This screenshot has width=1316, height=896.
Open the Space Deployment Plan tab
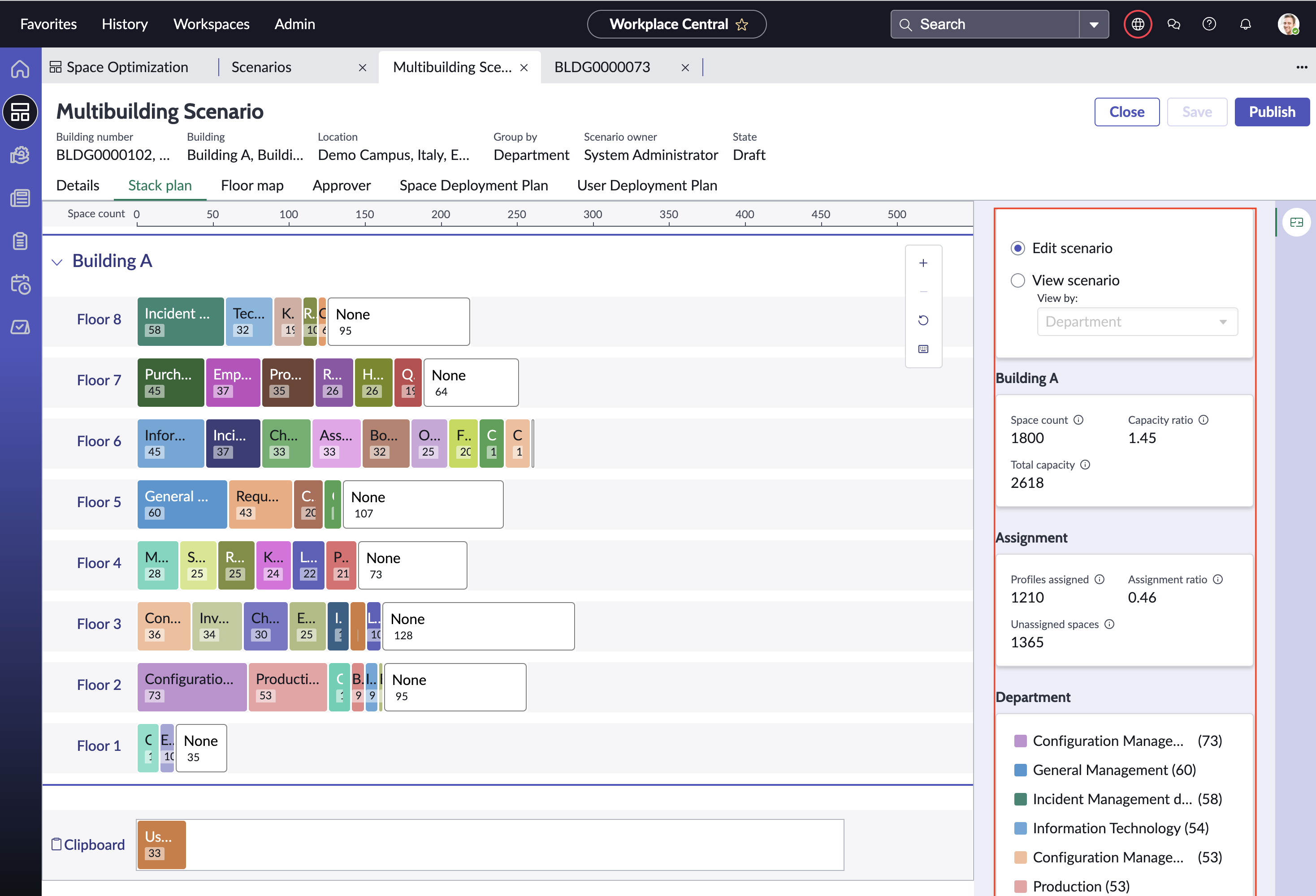pyautogui.click(x=473, y=185)
